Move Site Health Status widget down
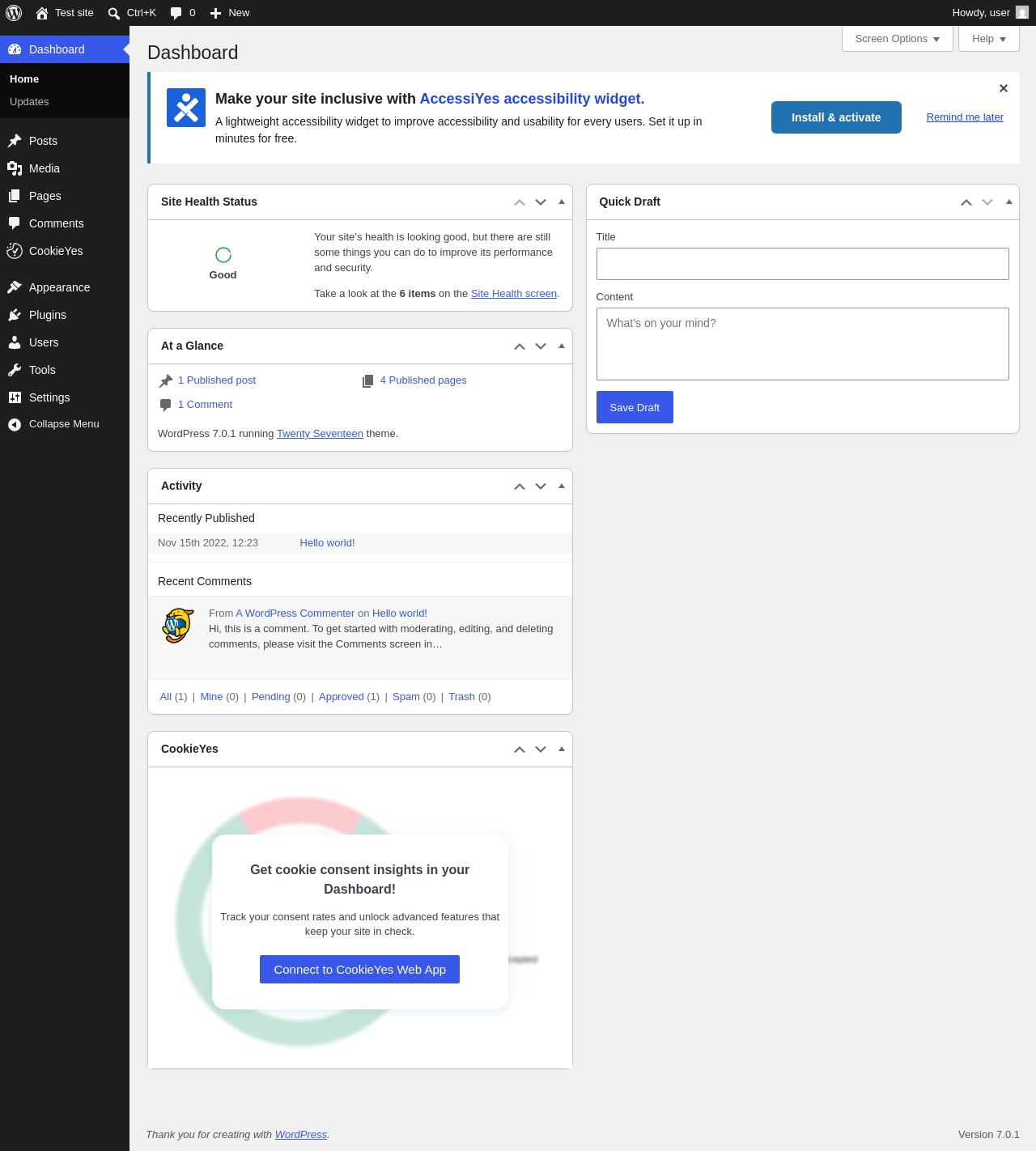 point(541,202)
